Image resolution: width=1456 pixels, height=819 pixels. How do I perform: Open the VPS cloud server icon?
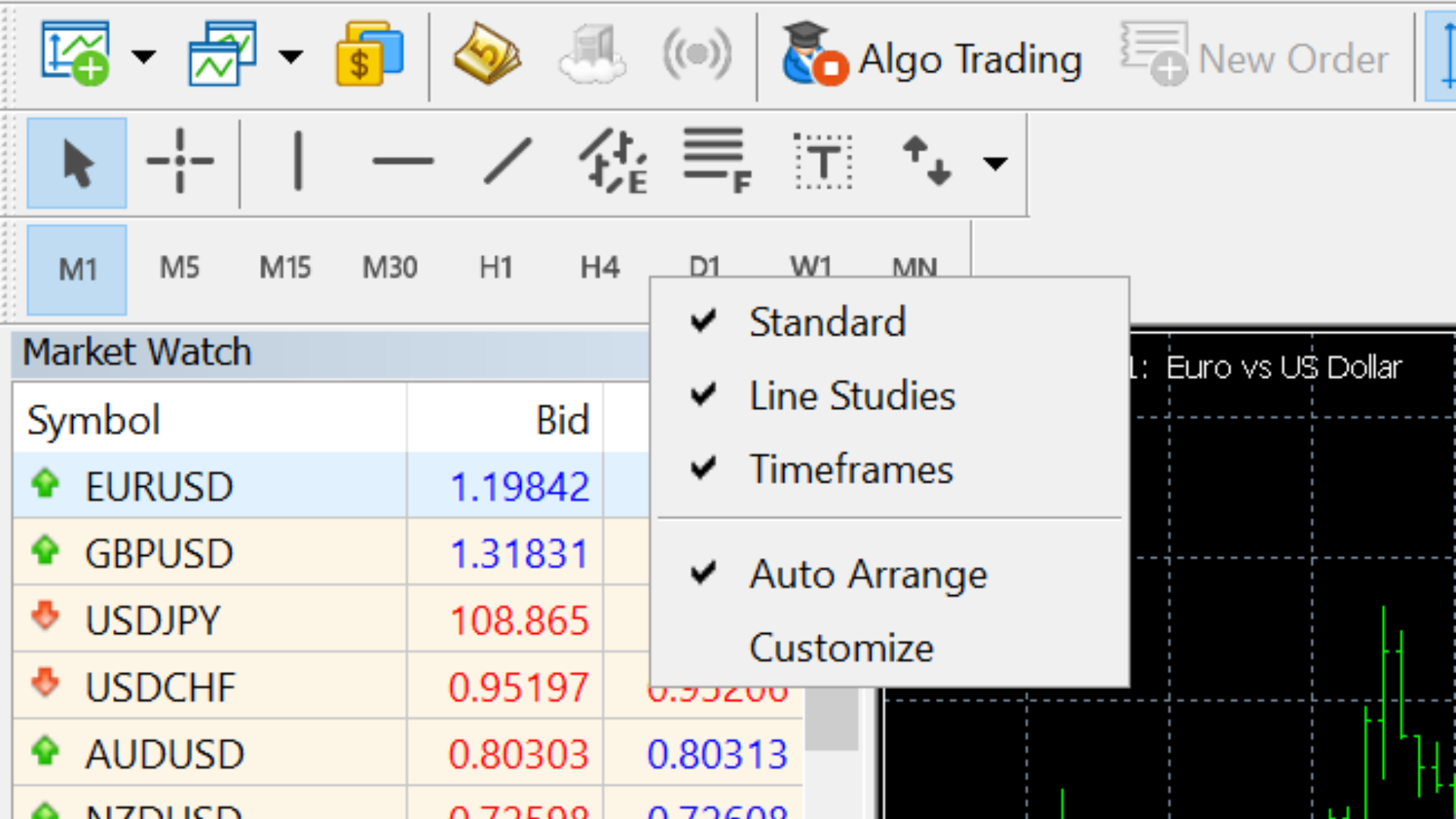pos(593,53)
